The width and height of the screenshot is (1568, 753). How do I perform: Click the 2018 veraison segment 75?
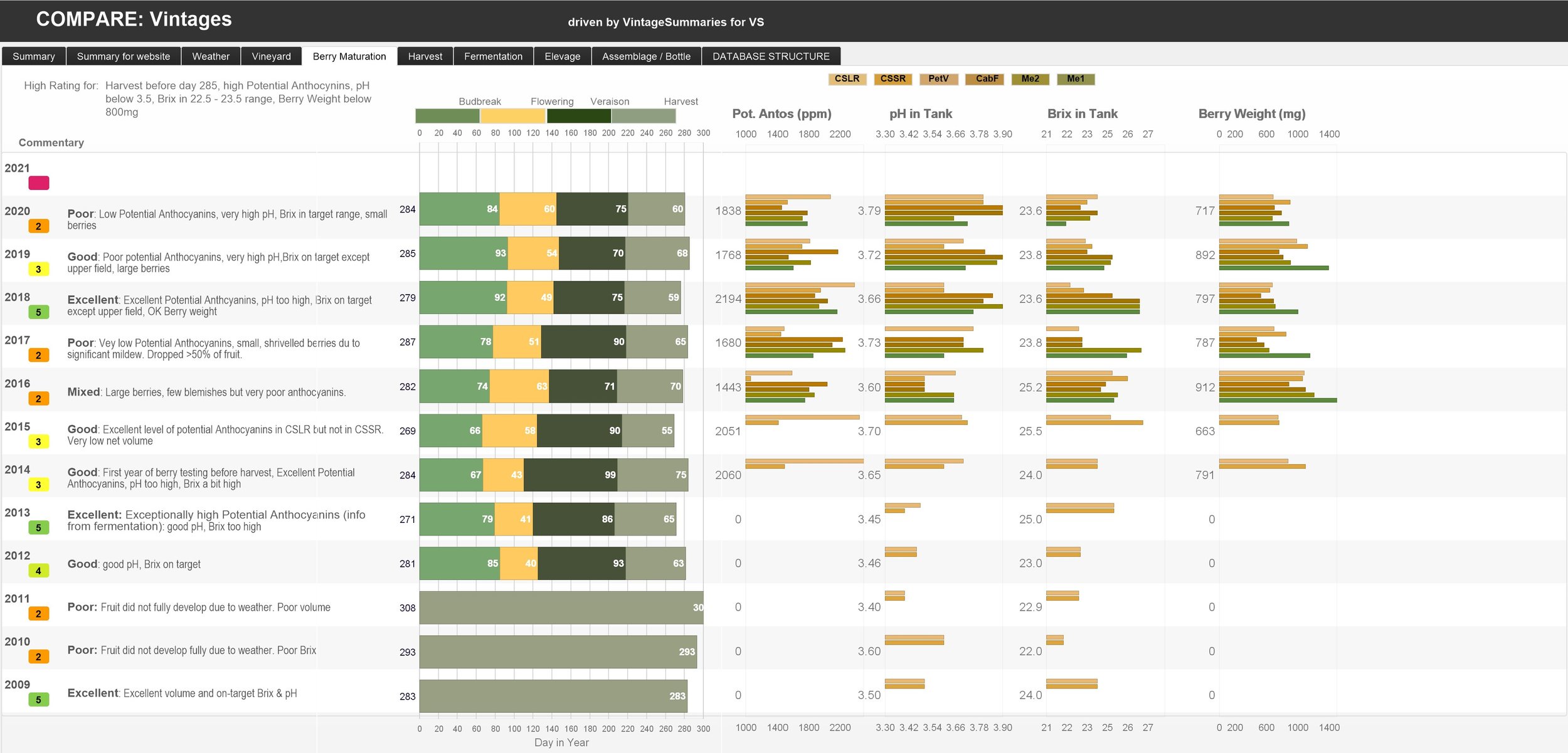tap(590, 298)
